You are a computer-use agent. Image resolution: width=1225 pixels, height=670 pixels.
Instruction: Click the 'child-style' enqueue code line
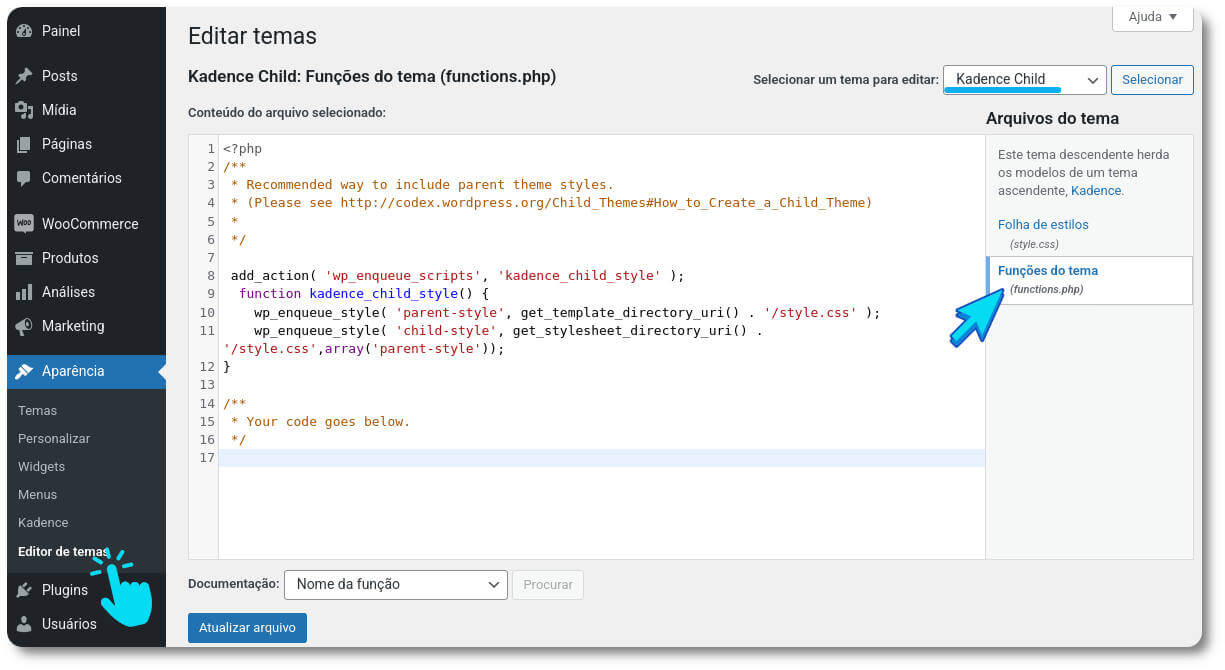(x=508, y=331)
